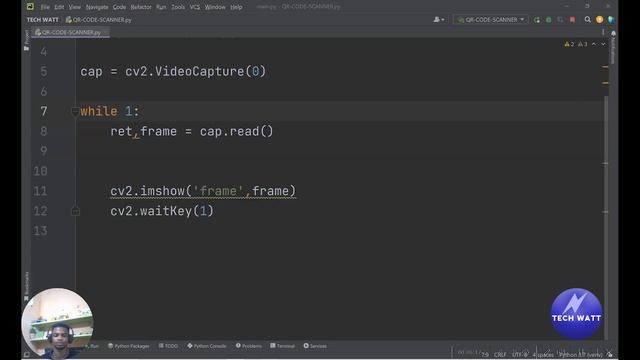Toggle the read-only lock icon in status bar
Screen dimensions: 640x360
(609, 355)
